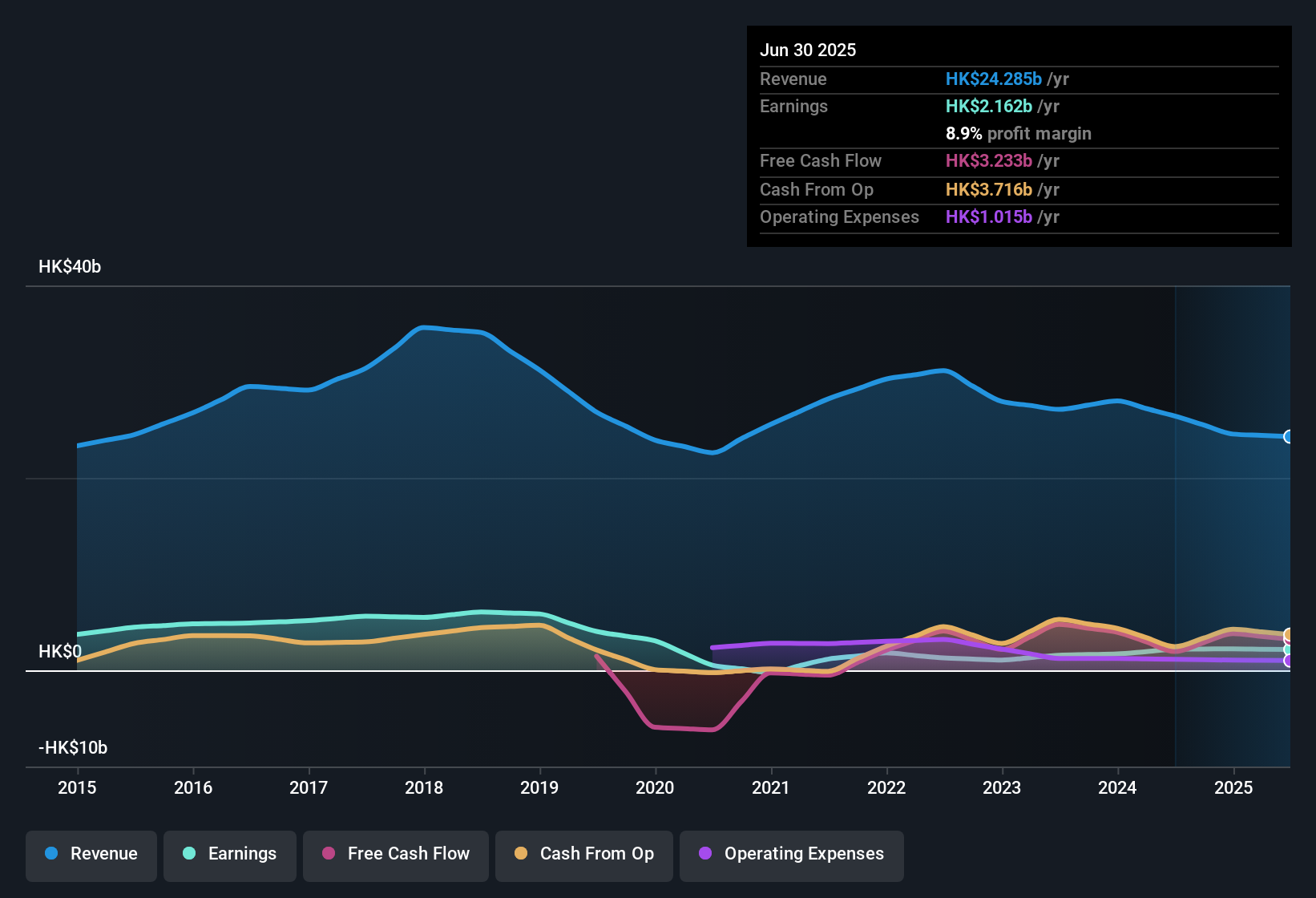The width and height of the screenshot is (1316, 898).
Task: Toggle the Free Cash Flow series off
Action: pyautogui.click(x=395, y=855)
